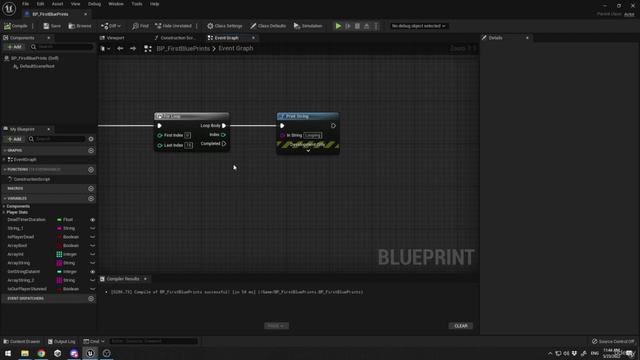Expand the Components variable category

point(4,206)
